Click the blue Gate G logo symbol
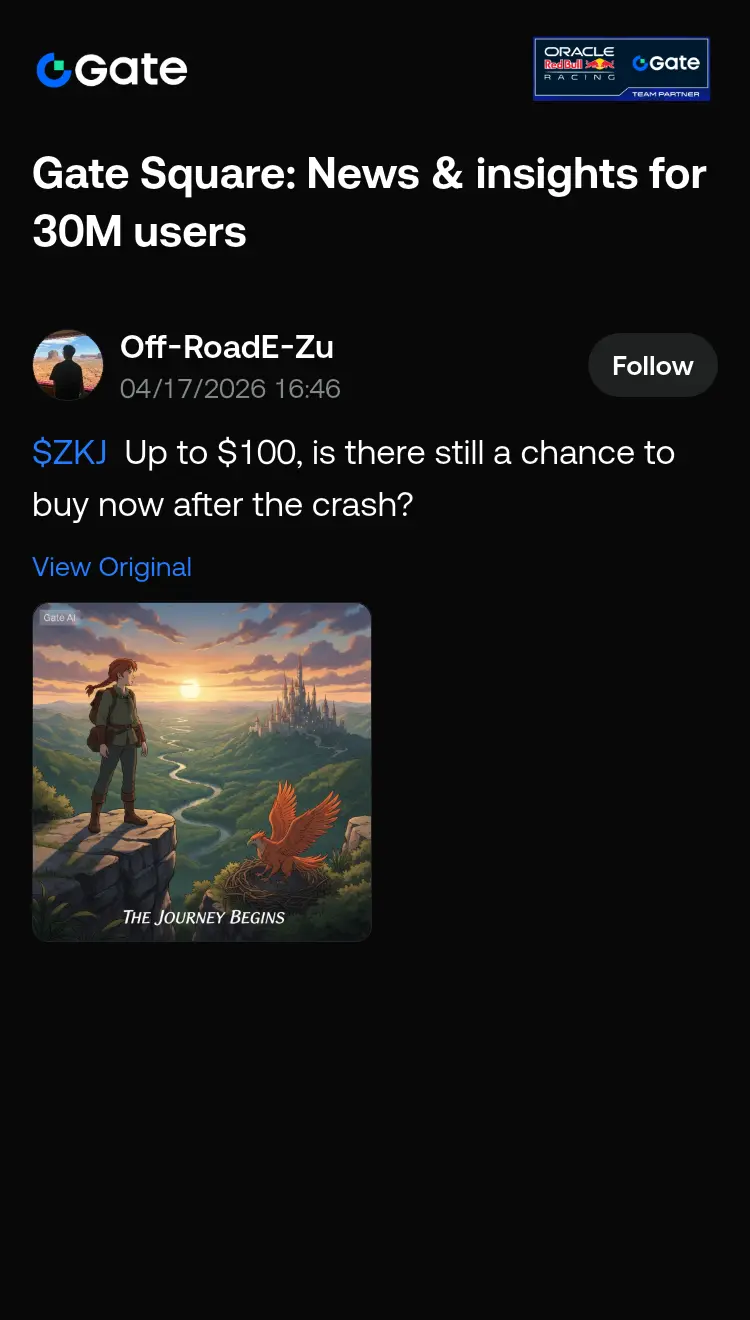Screen dimensions: 750x1320 pos(53,70)
